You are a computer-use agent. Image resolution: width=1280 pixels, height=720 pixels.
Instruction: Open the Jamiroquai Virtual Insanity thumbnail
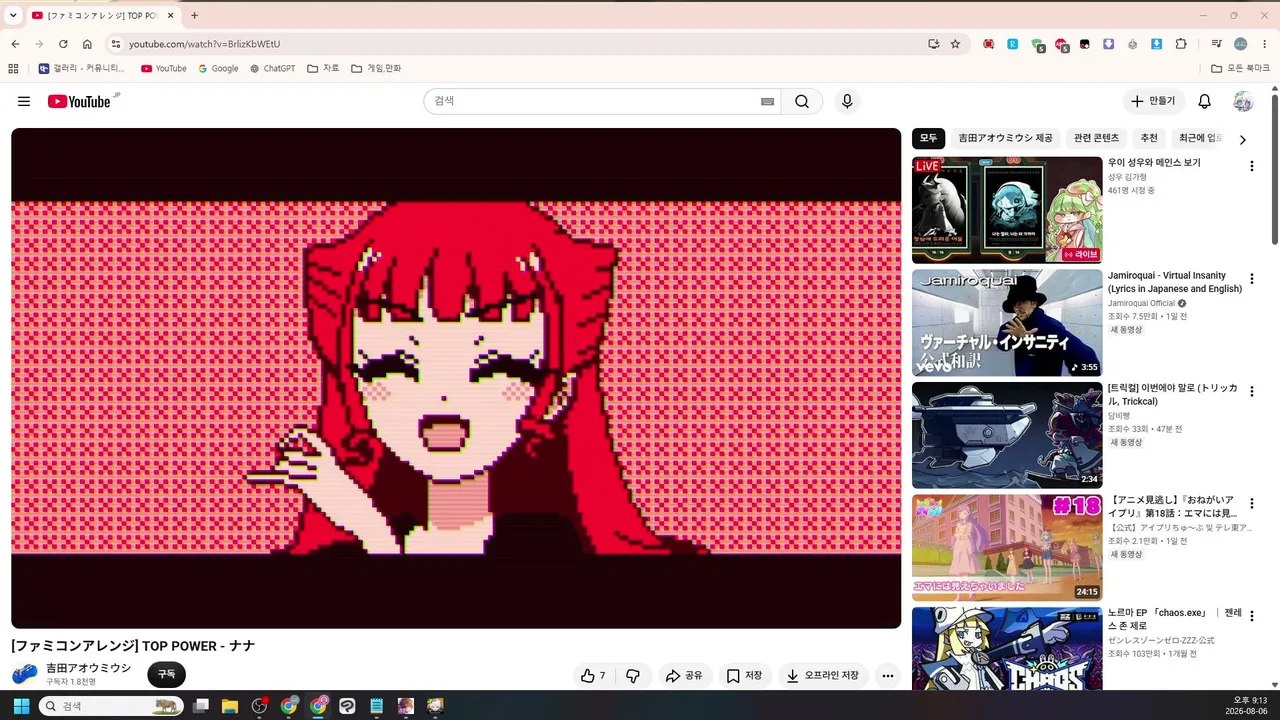1007,322
